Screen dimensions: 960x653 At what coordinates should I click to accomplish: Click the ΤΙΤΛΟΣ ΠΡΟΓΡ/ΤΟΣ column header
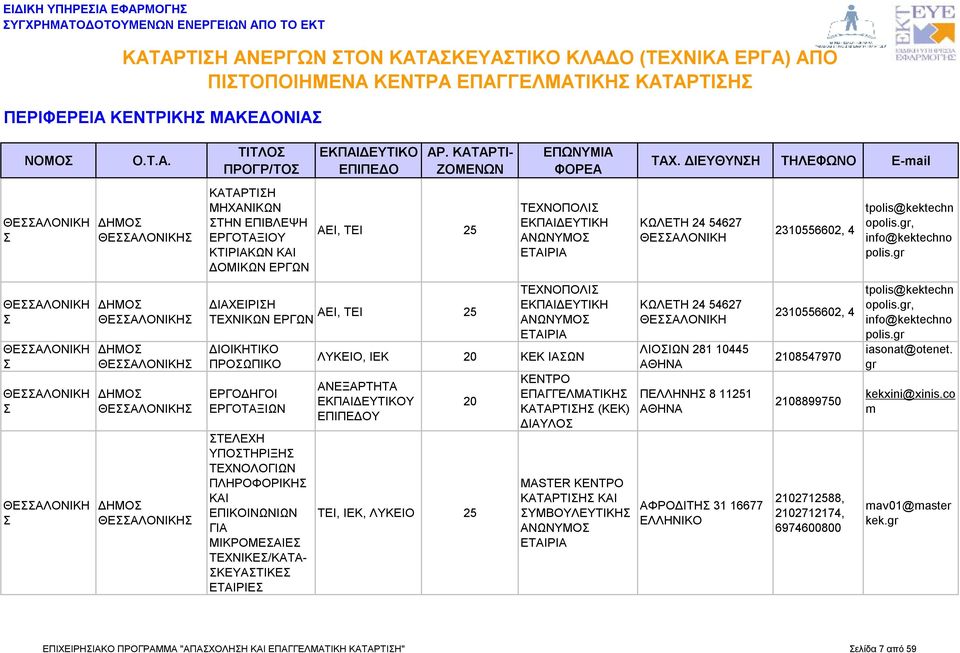click(x=261, y=161)
